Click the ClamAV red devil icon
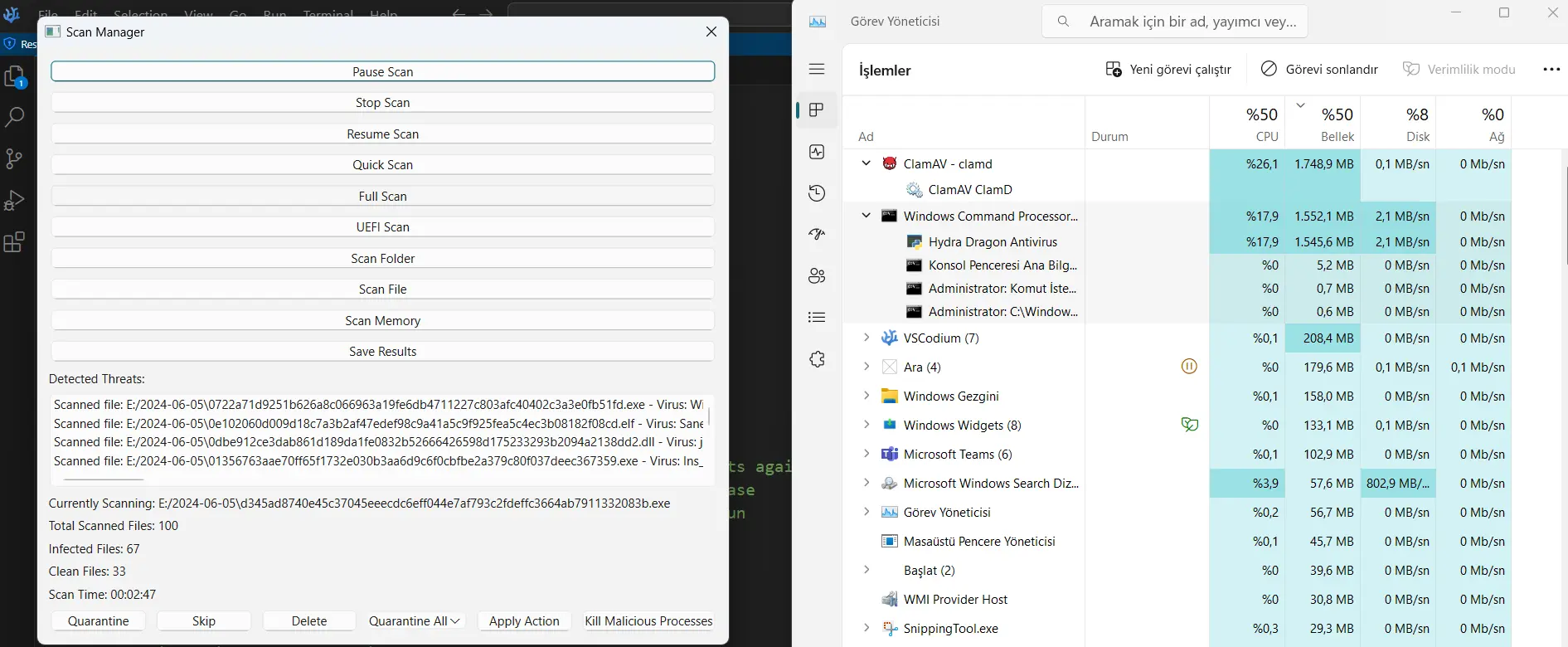Screen dimensions: 1568x647 tap(890, 163)
